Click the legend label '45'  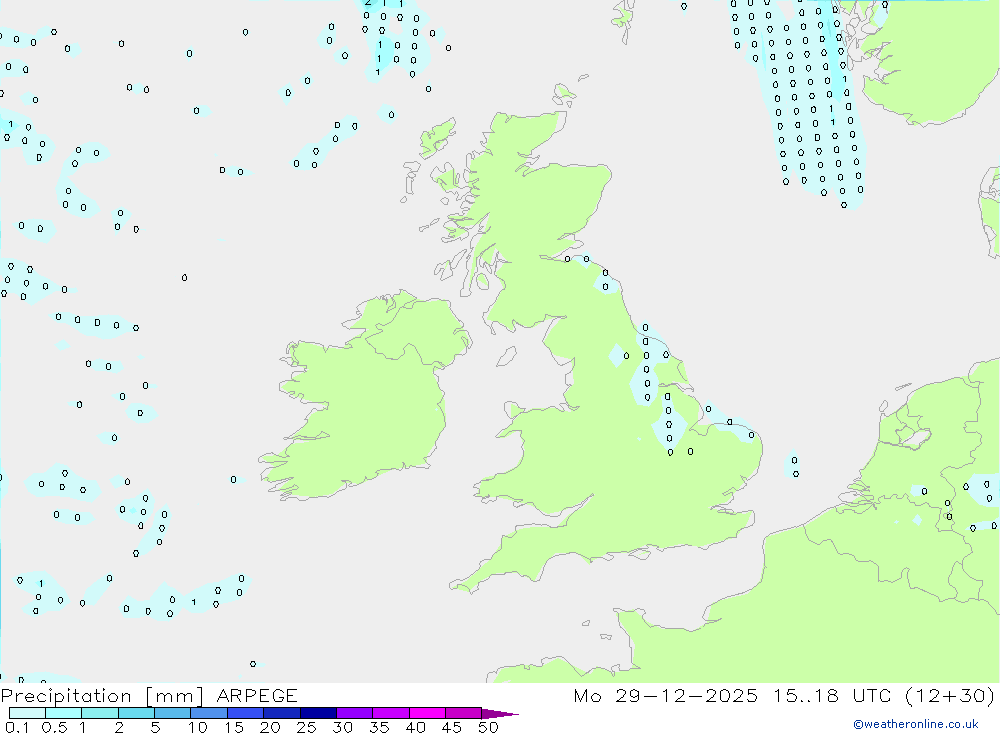click(x=452, y=727)
